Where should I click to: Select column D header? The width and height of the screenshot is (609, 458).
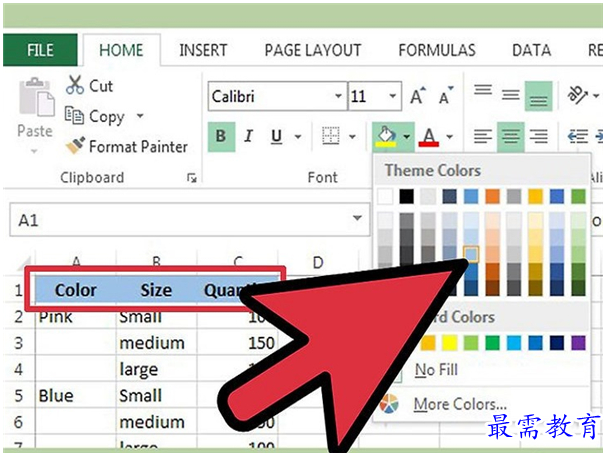(318, 263)
